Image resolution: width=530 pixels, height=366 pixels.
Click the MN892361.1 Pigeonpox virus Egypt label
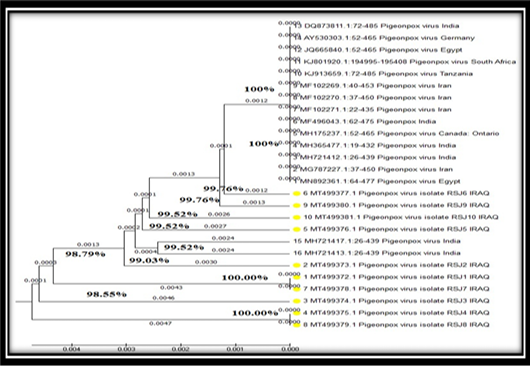(377, 181)
